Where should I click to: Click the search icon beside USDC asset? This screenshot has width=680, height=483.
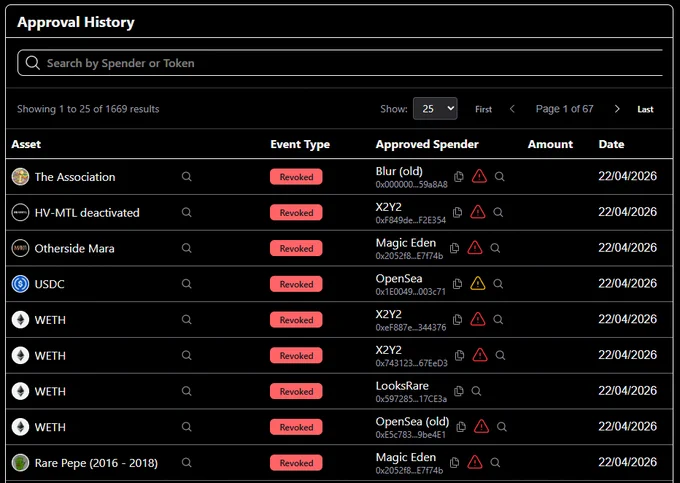pos(186,284)
